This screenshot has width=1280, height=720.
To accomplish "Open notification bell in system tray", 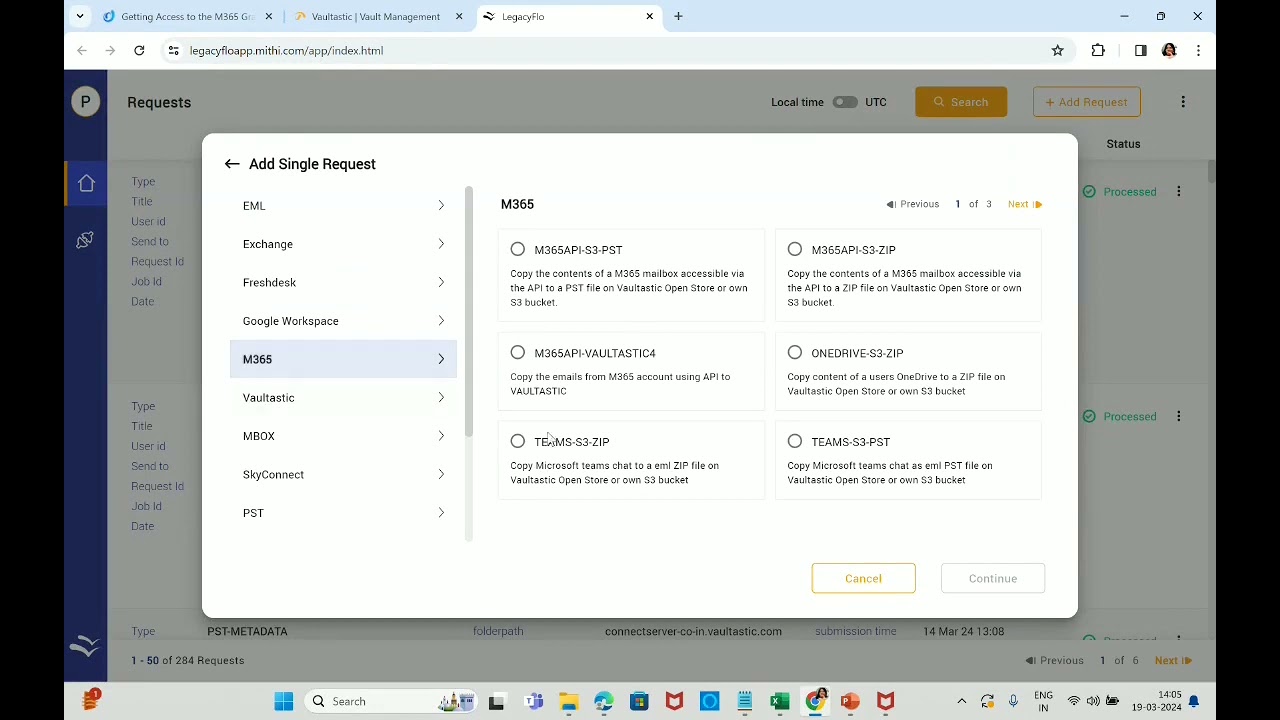I will 1193,702.
